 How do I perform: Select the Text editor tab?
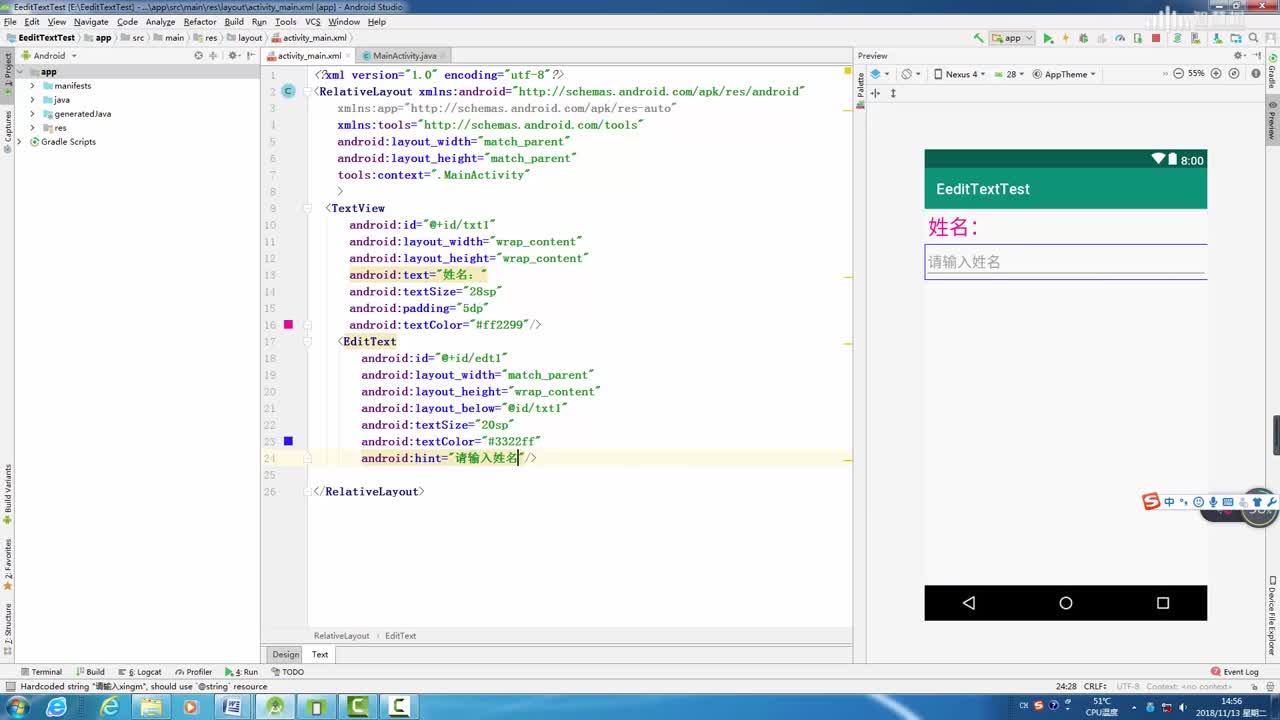(x=320, y=655)
